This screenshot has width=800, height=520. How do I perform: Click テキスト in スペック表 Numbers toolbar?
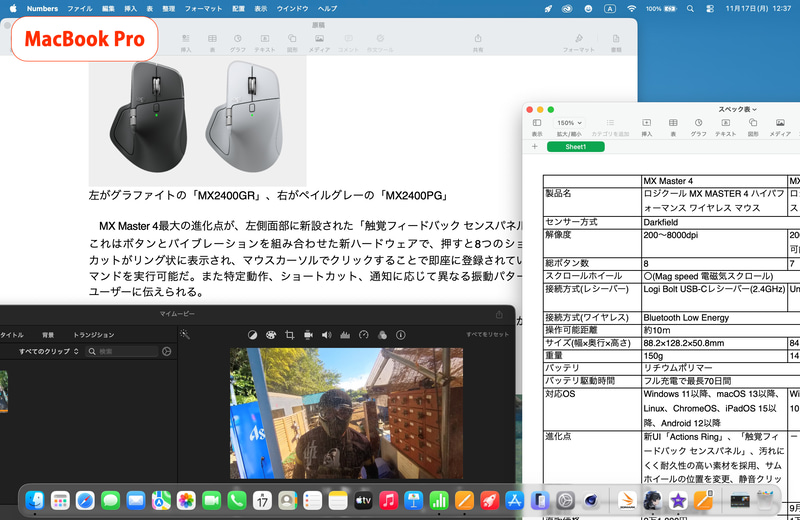point(726,127)
